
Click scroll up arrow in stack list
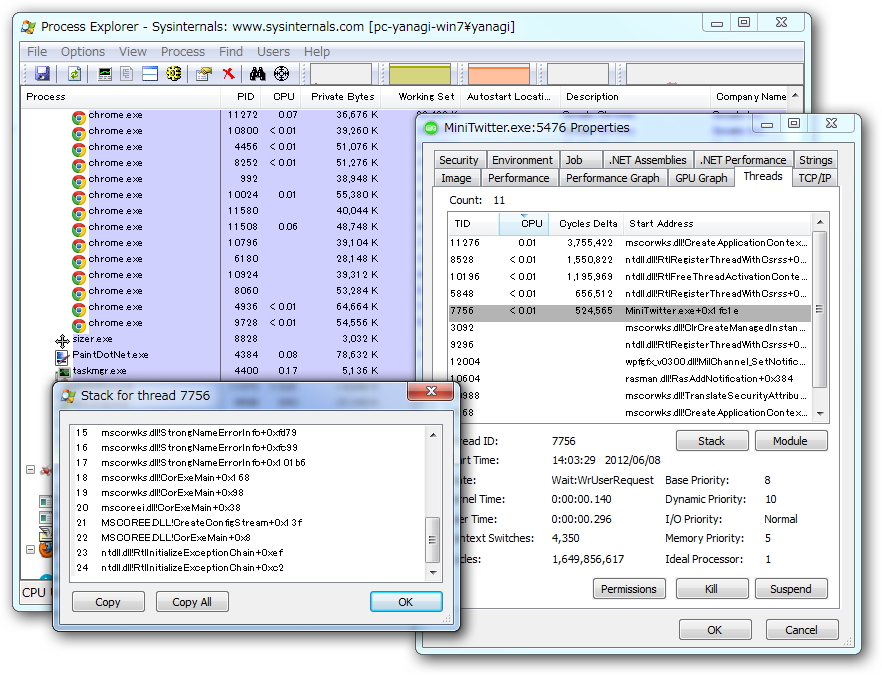433,435
